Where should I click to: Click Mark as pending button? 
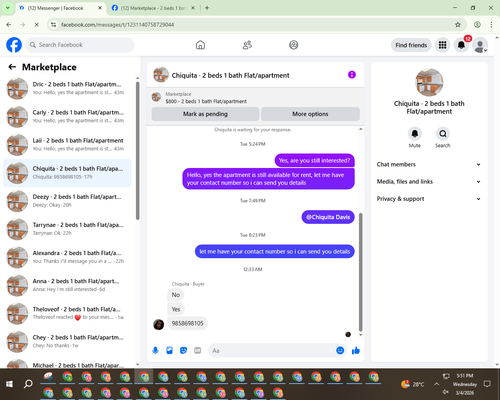(205, 114)
